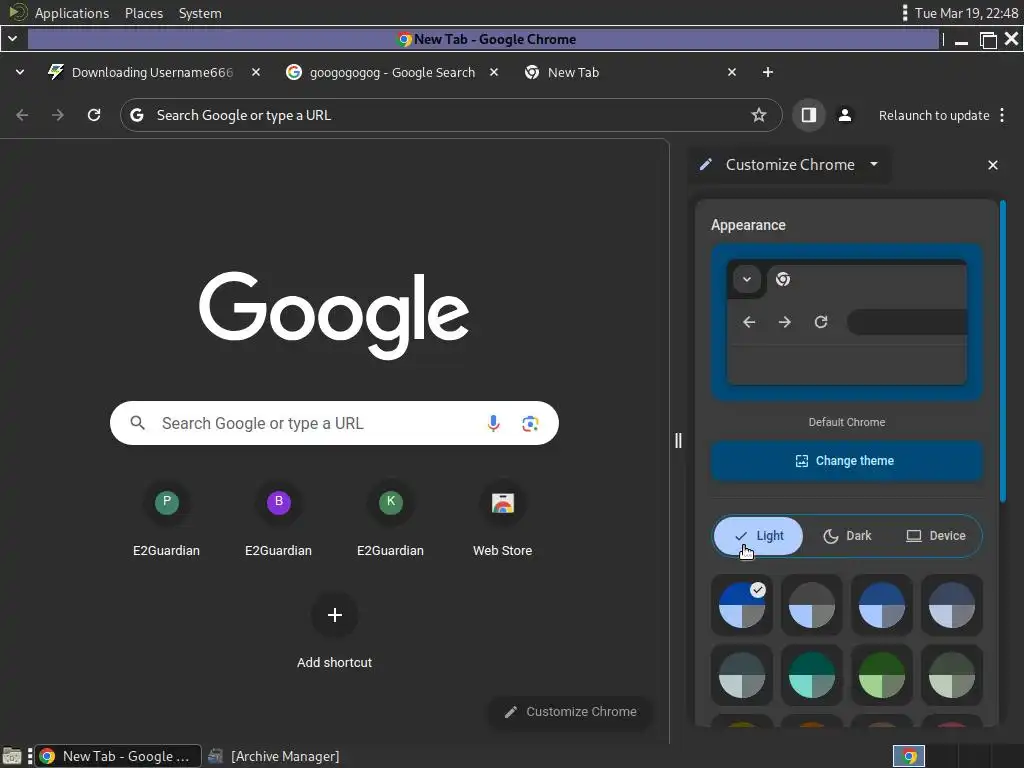
Task: Select the Device appearance mode
Action: coord(936,536)
